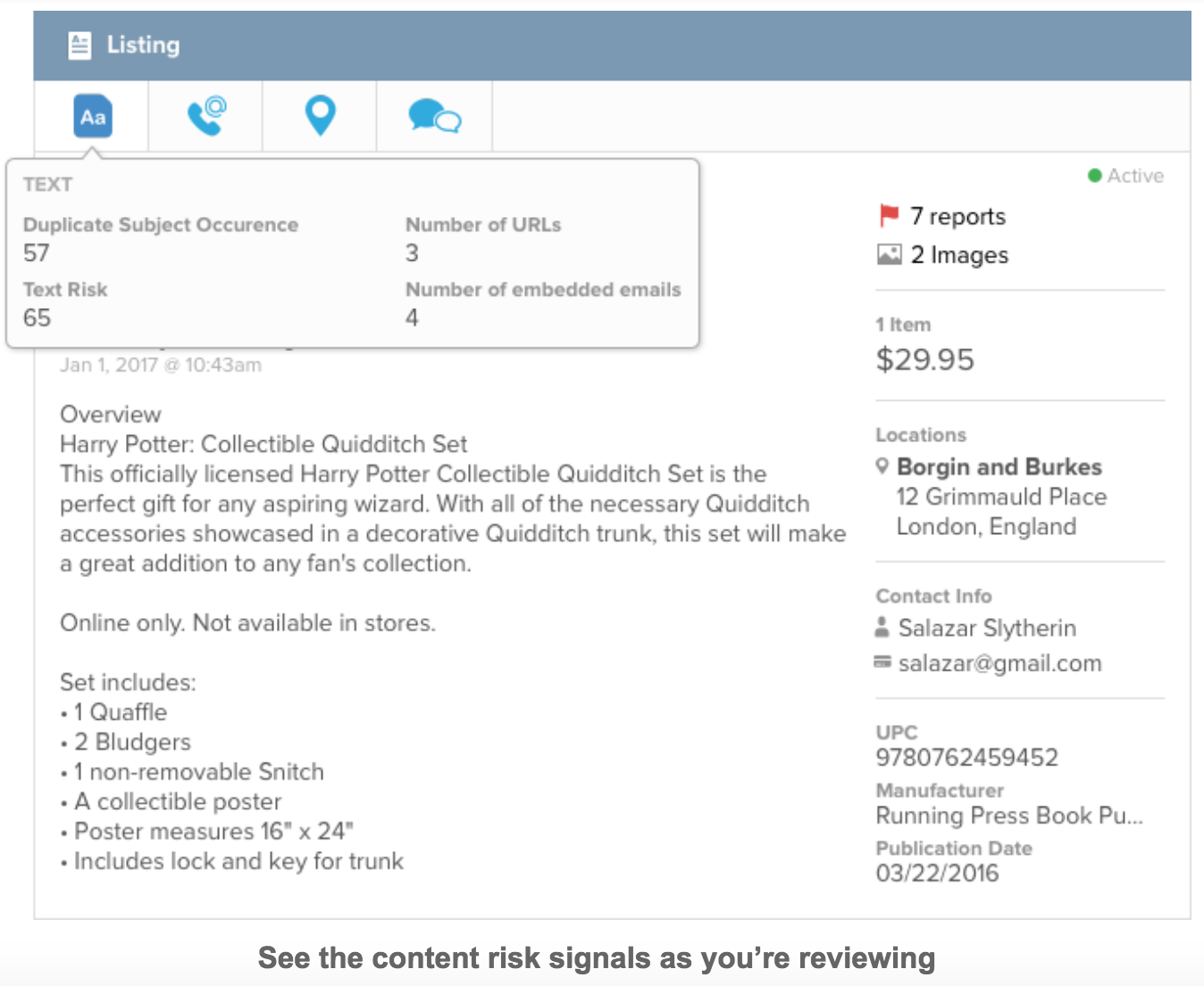
Task: Click the Listing header title
Action: click(143, 45)
